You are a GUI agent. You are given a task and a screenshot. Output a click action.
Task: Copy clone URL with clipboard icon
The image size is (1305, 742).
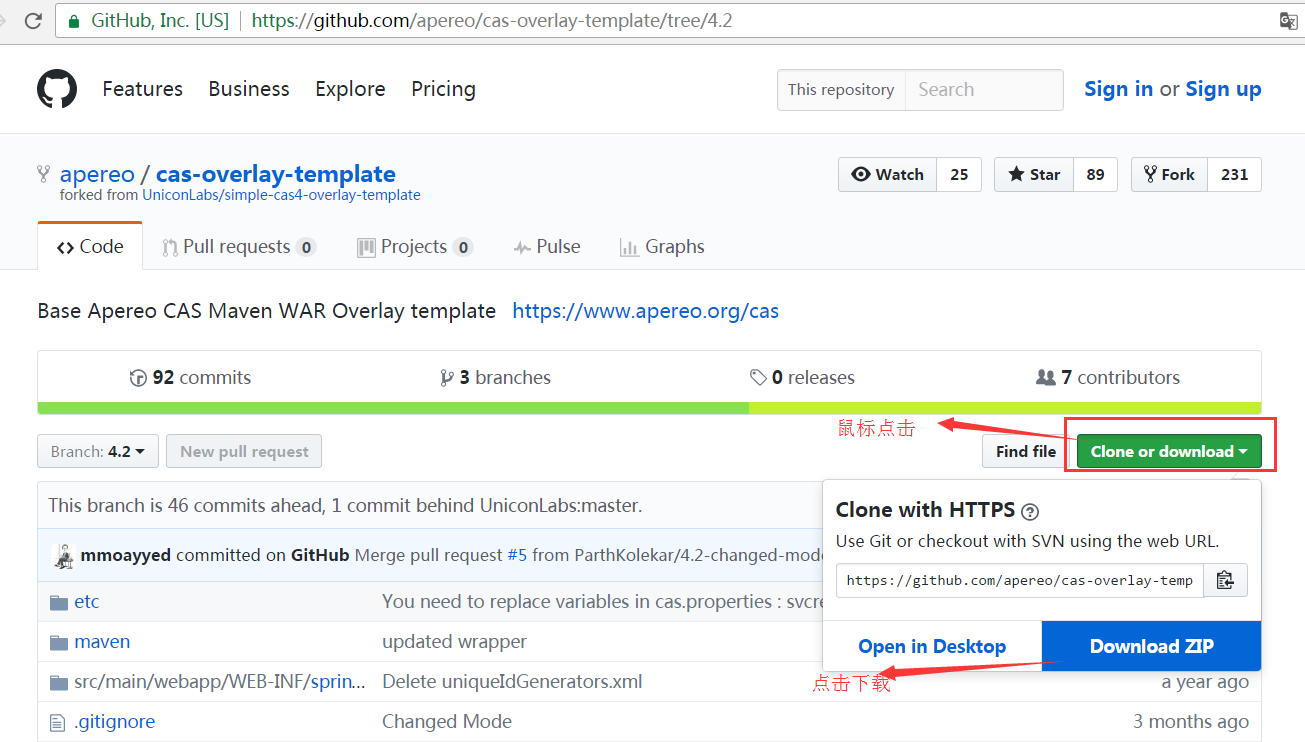1225,580
